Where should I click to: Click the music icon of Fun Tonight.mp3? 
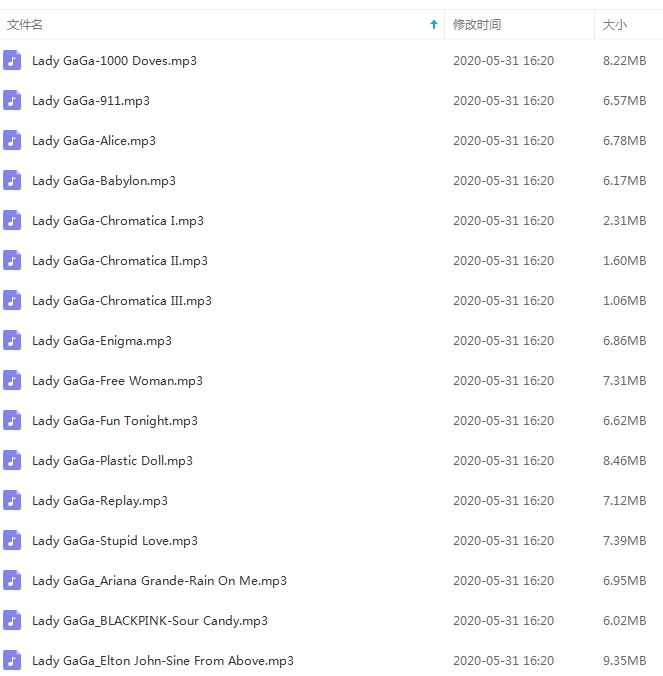12,420
